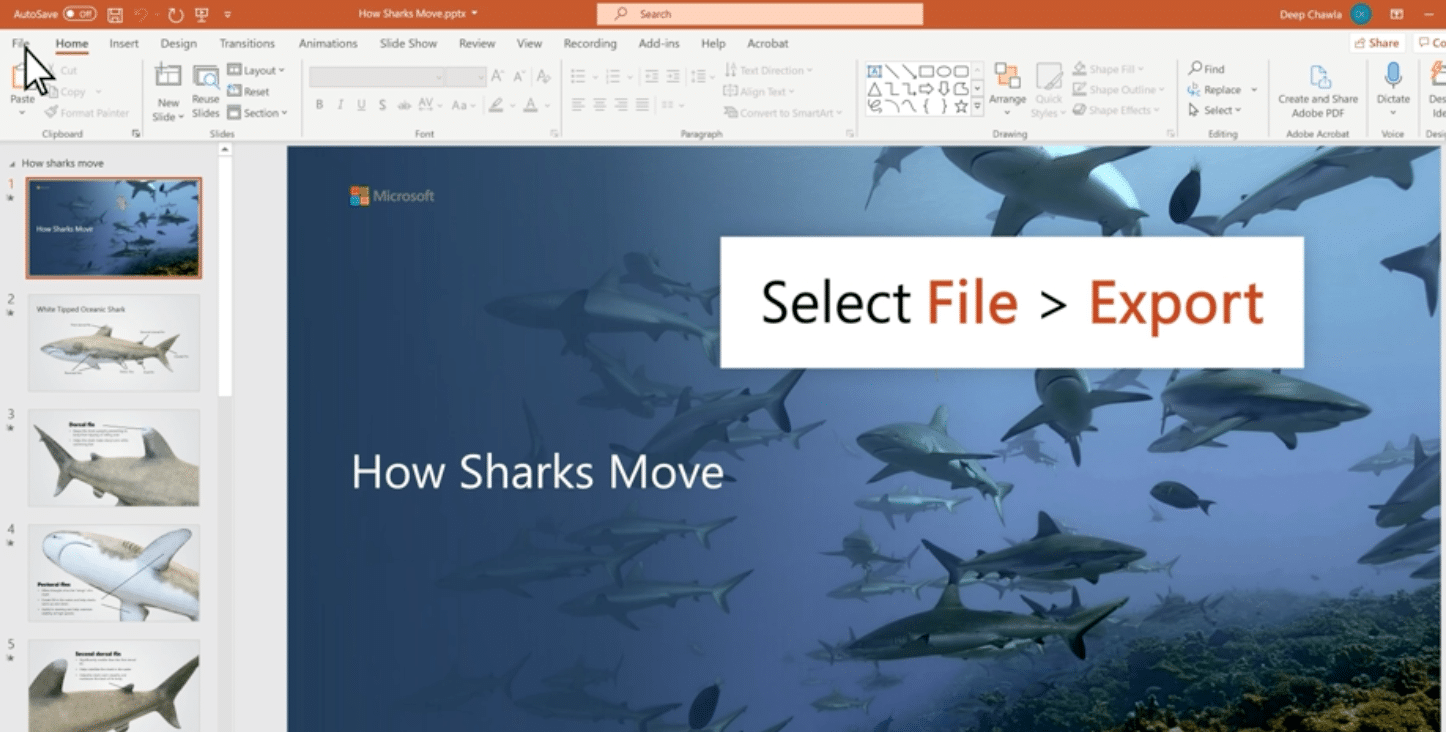1446x732 pixels.
Task: Click Reset slide button
Action: coord(248,92)
